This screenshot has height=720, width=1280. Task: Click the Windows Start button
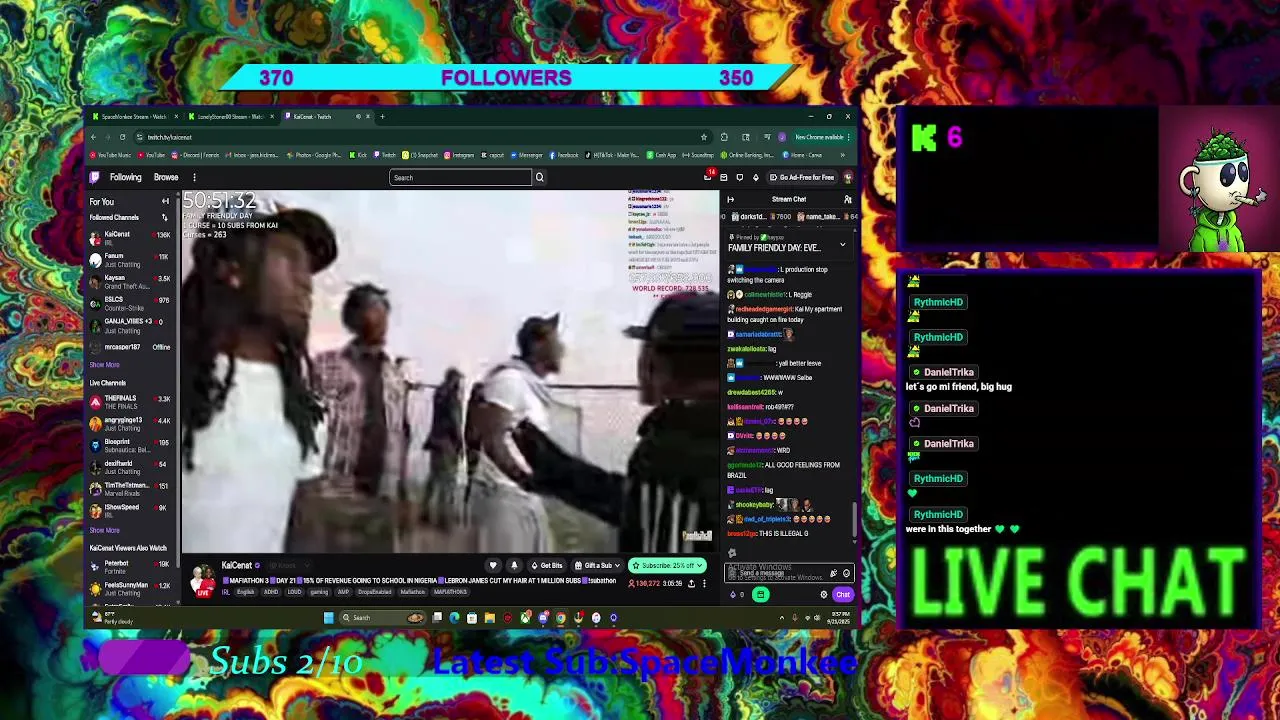click(x=328, y=618)
